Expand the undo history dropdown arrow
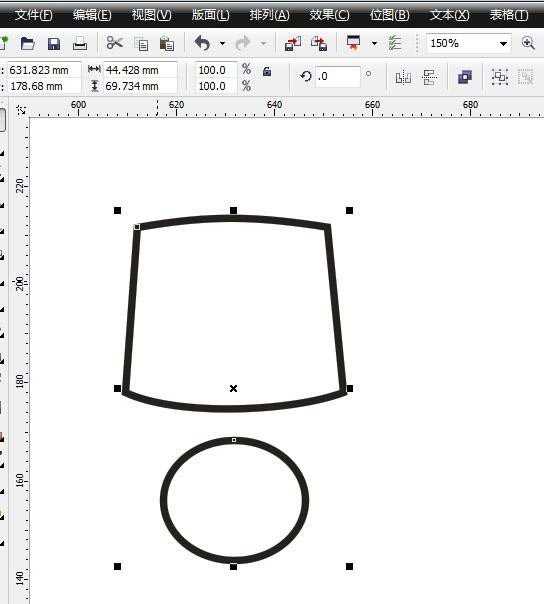 222,44
